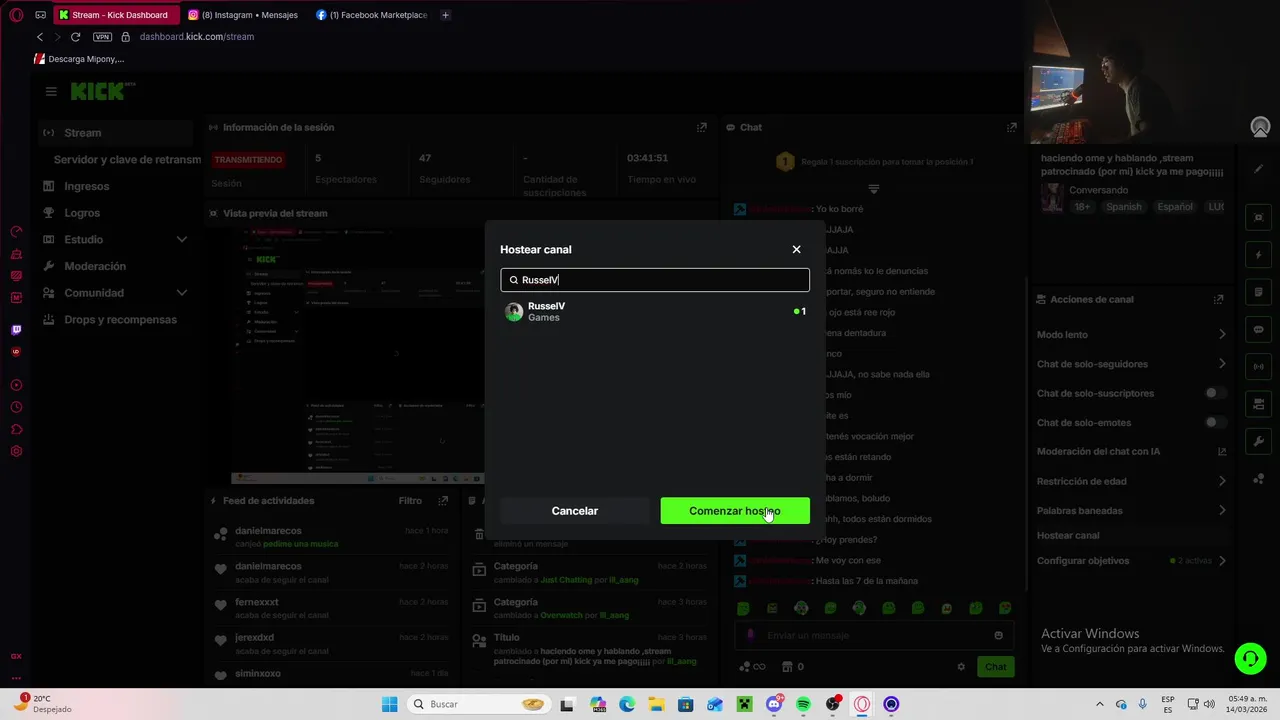Viewport: 1280px width, 720px height.
Task: Open the Kick hamburger menu
Action: (51, 91)
